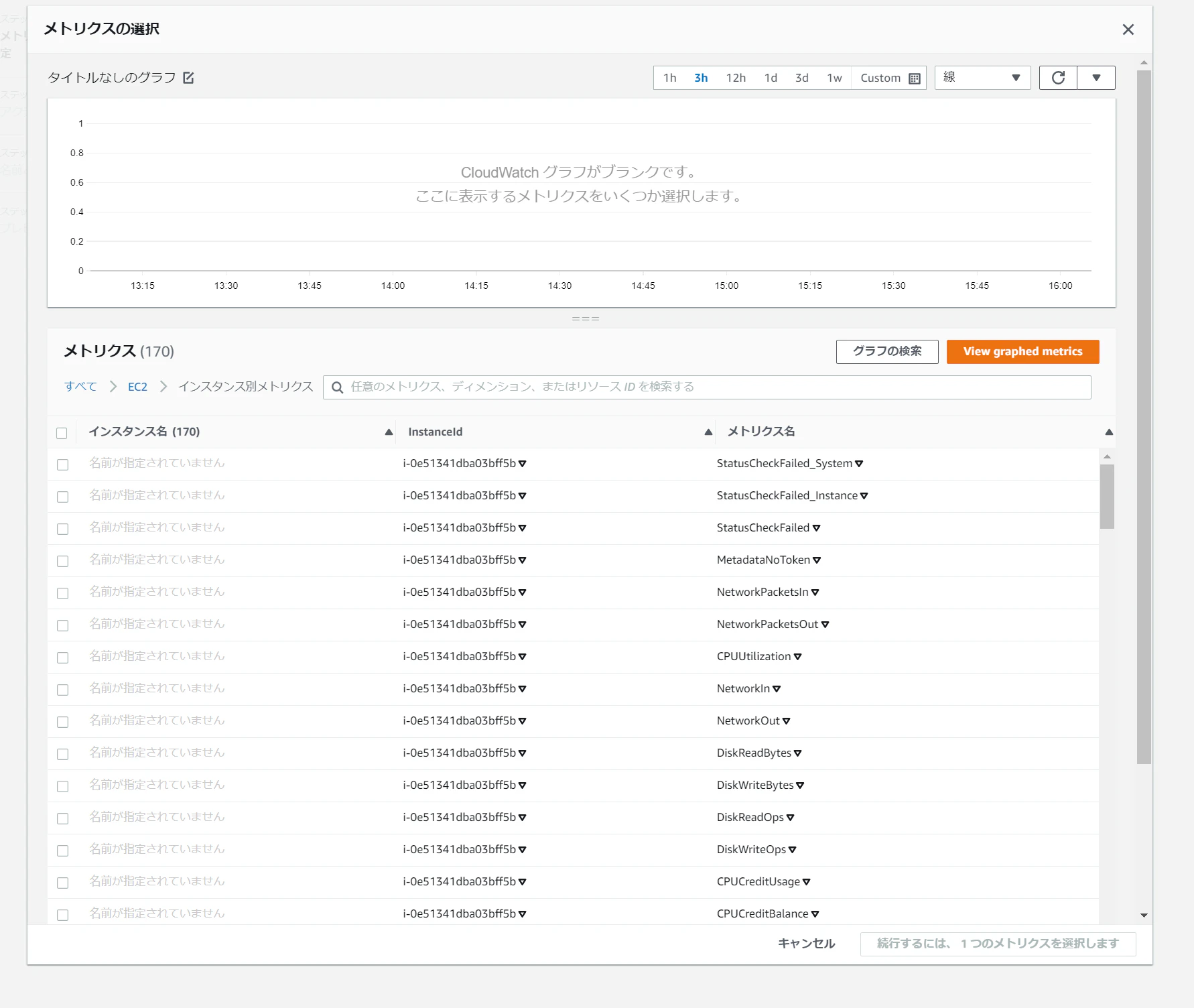Sort by インスタンス名 column arrow
1194x1008 pixels.
[x=389, y=432]
